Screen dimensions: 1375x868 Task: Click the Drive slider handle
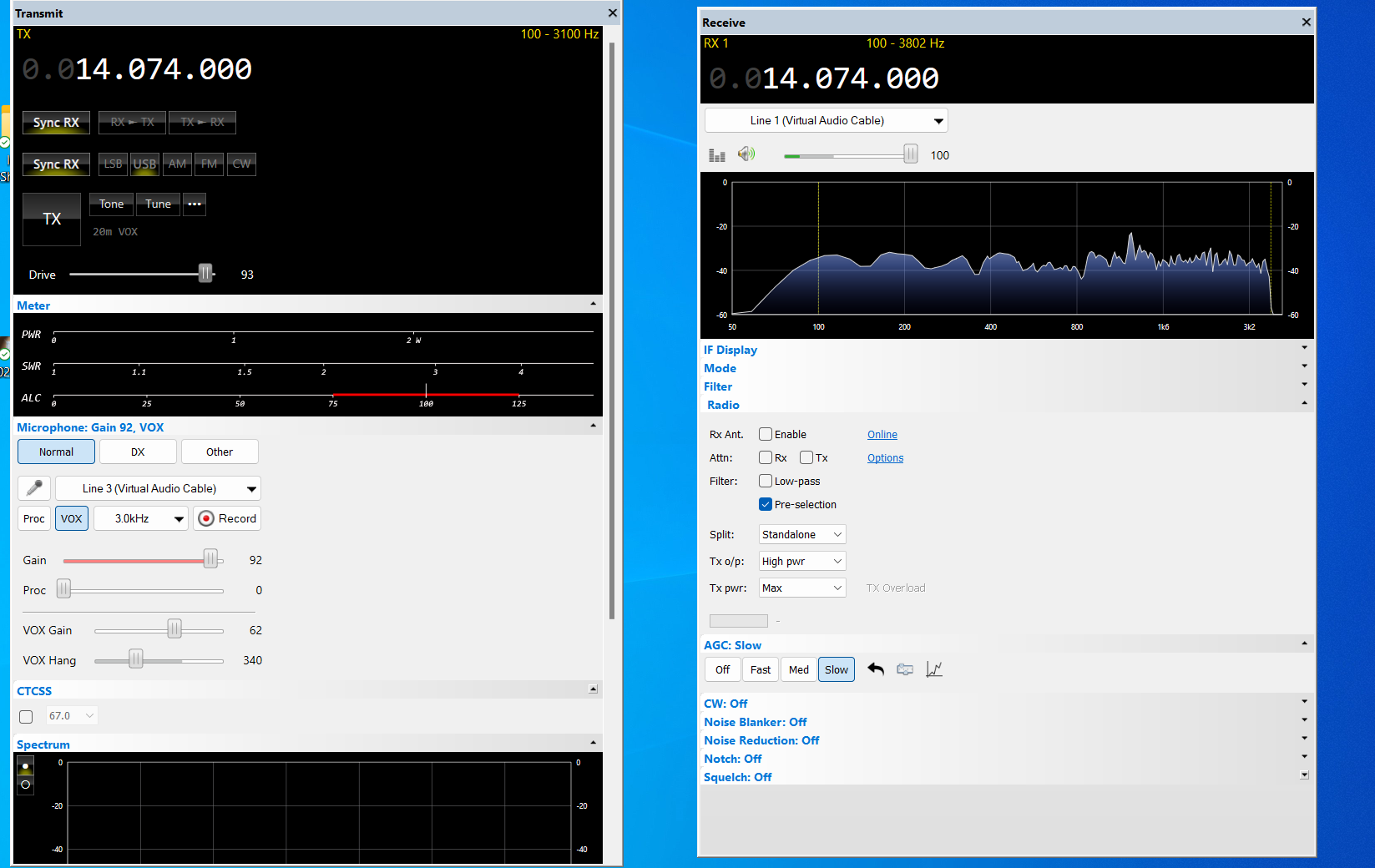[205, 274]
